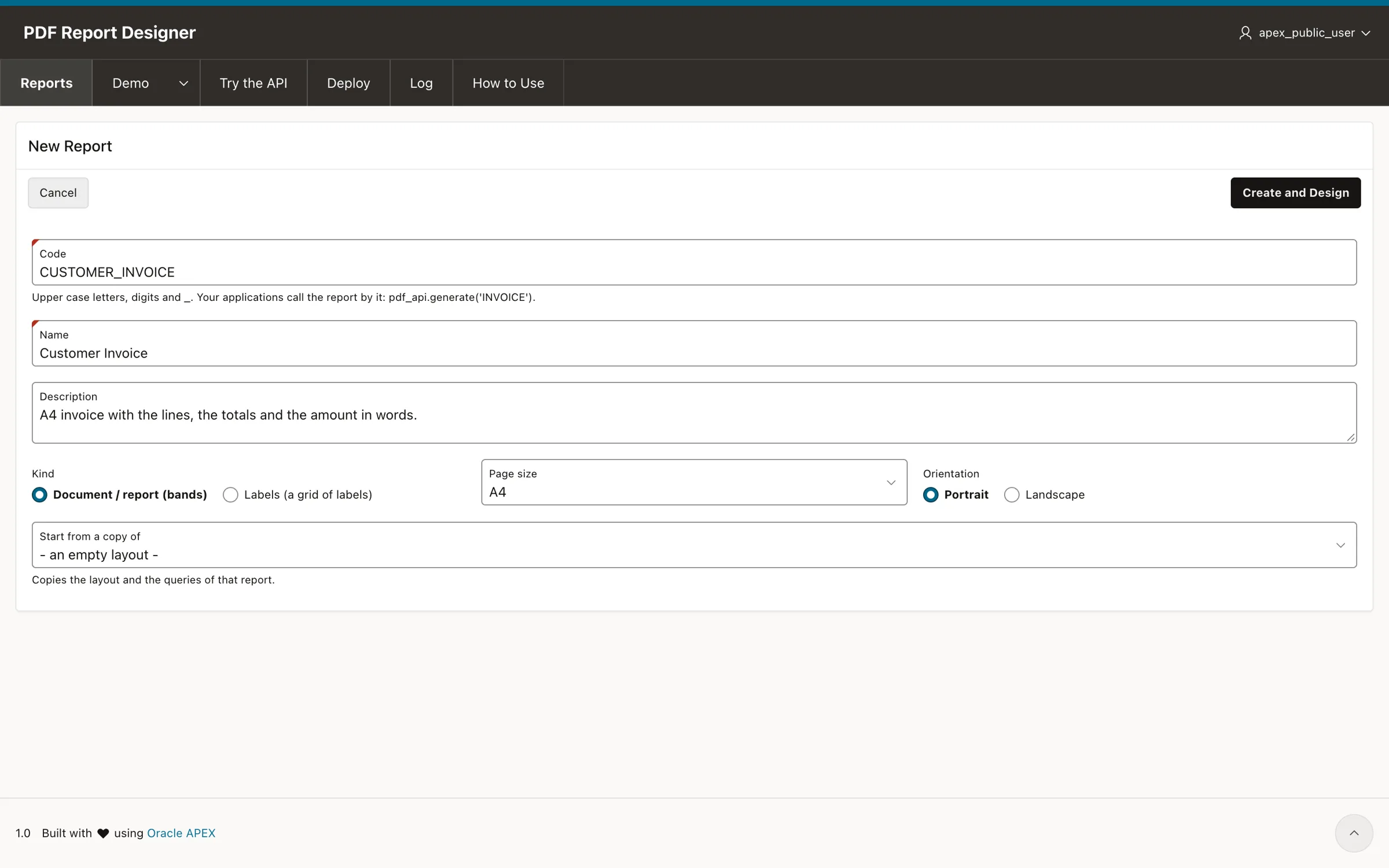Open the Page size dropdown

tap(694, 482)
